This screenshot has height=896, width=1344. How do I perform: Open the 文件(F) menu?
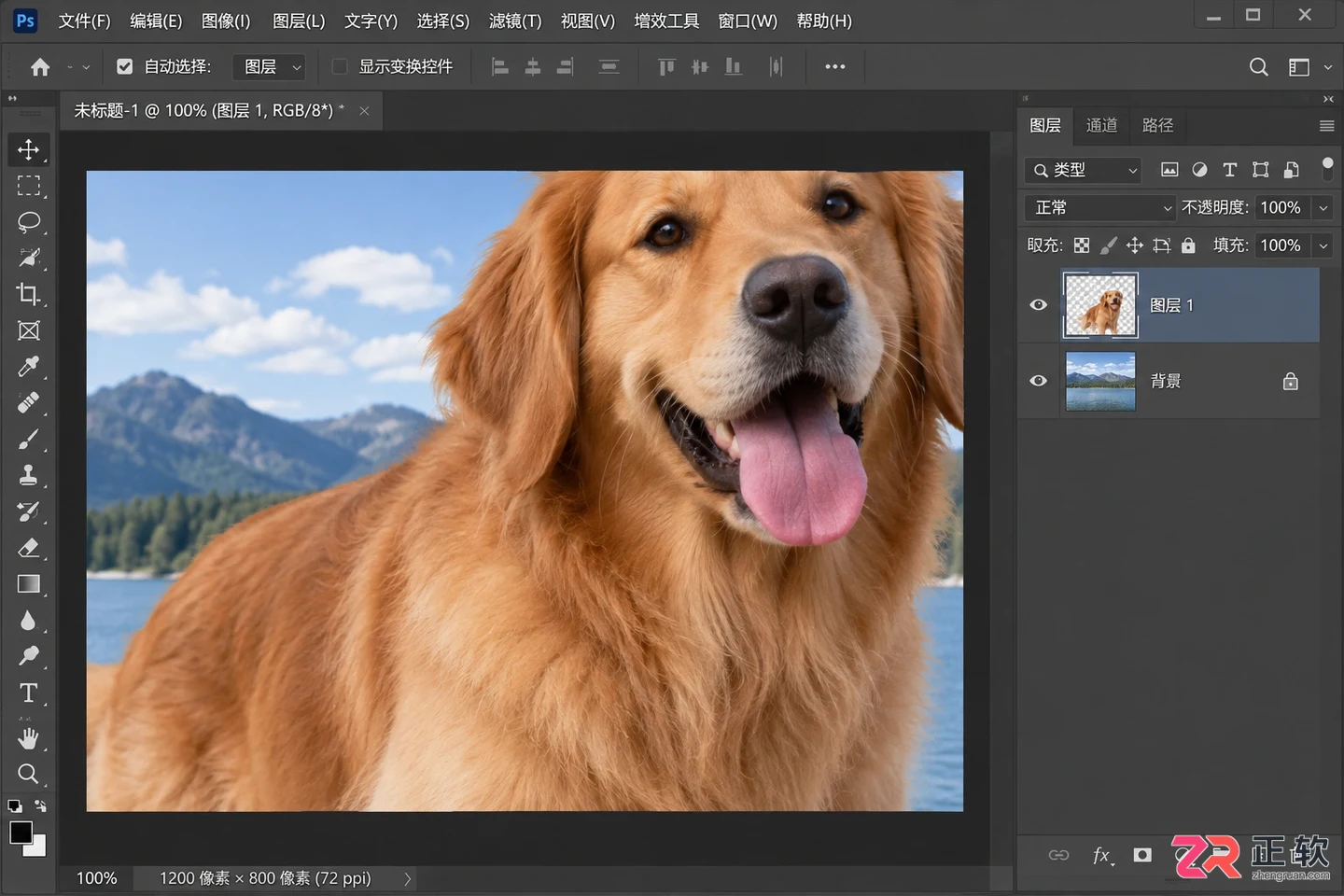pos(84,21)
